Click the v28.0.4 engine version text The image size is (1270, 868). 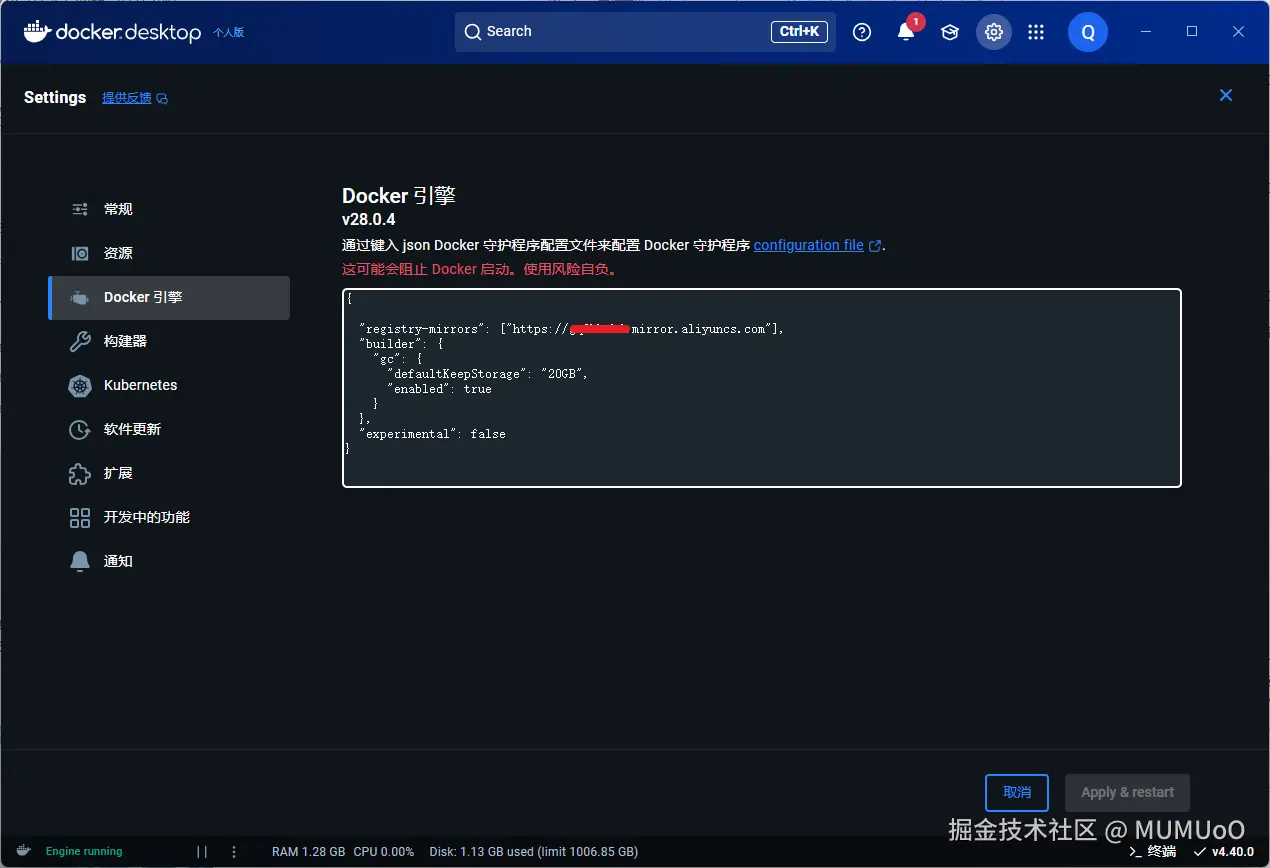[x=369, y=219]
